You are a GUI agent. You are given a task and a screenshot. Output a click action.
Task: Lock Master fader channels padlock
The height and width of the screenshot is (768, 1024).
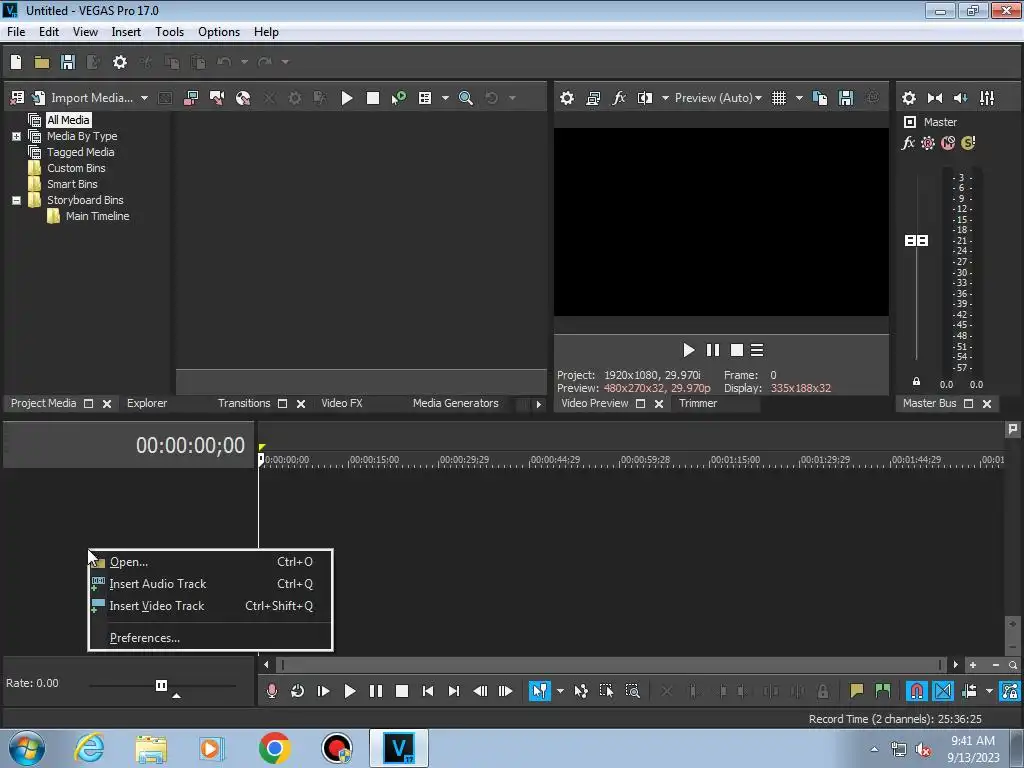[x=916, y=381]
